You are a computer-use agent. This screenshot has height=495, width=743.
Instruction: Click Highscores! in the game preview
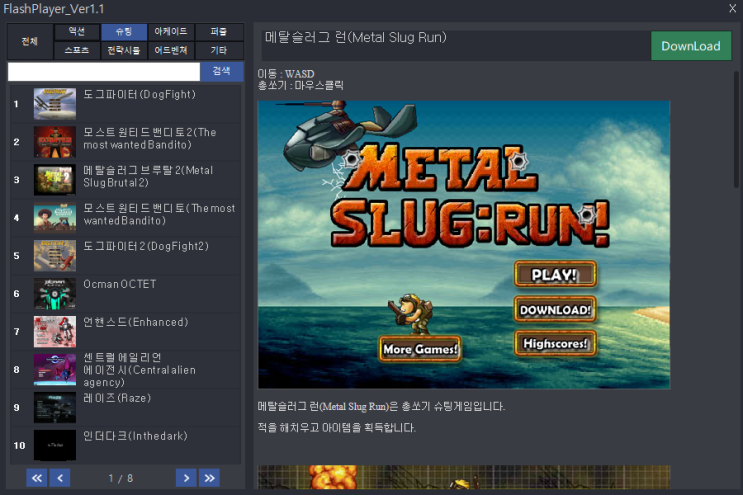555,343
